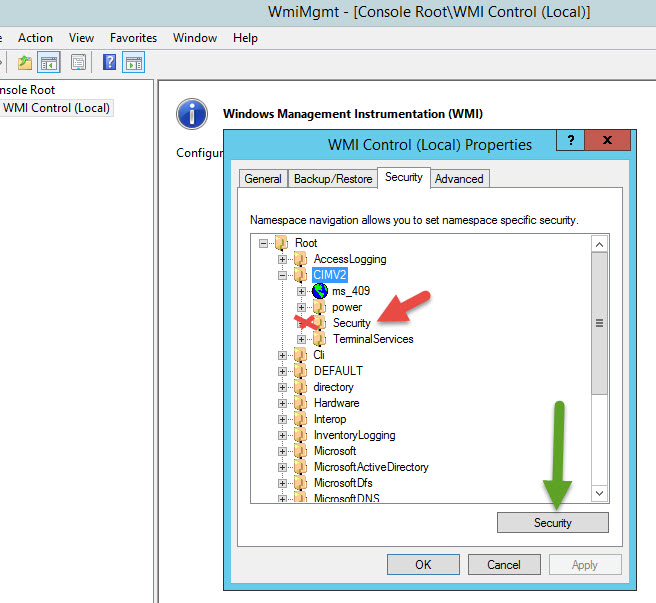Collapse the Root node in namespace tree
The height and width of the screenshot is (603, 656).
263,243
